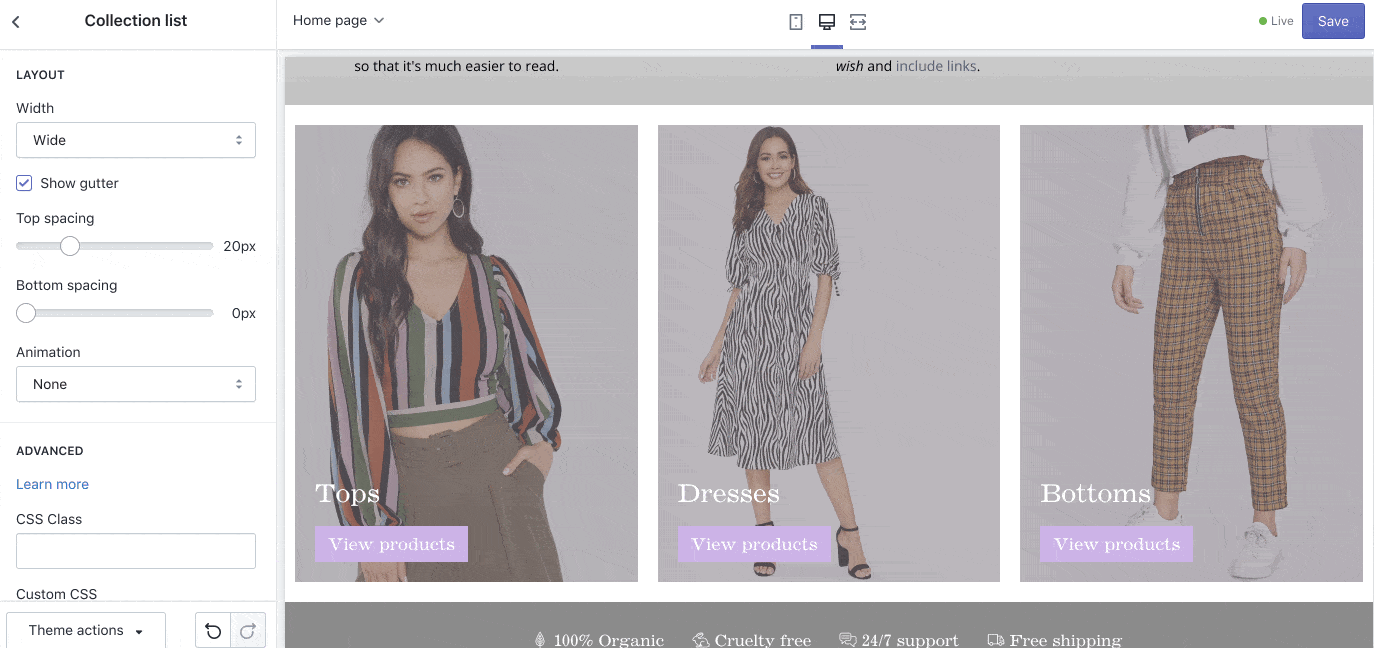
Task: Switch to fullscreen width preview icon
Action: pyautogui.click(x=858, y=22)
